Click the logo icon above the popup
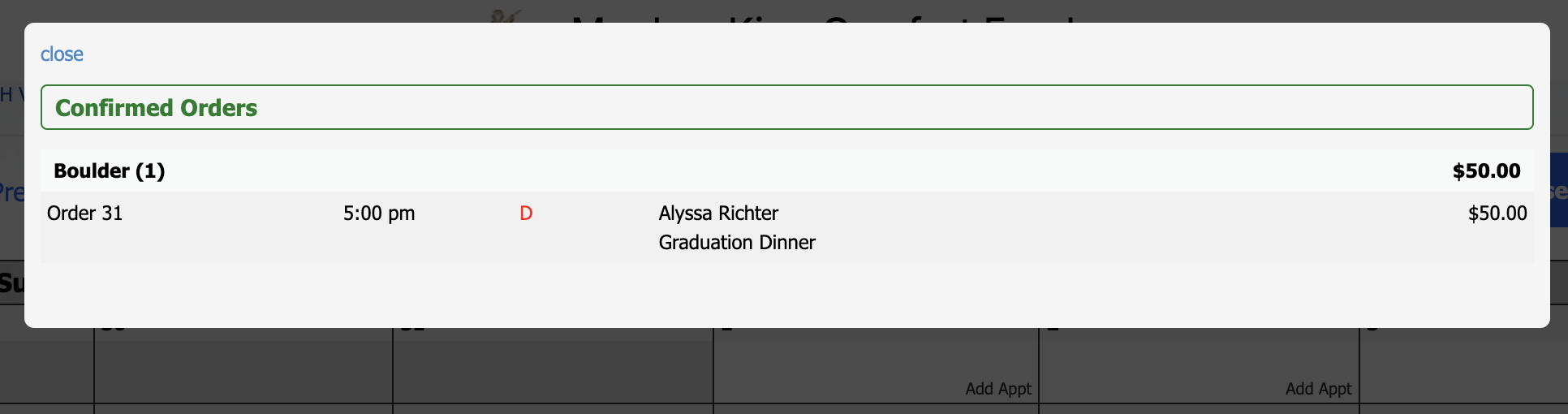Image resolution: width=1568 pixels, height=414 pixels. point(507,15)
